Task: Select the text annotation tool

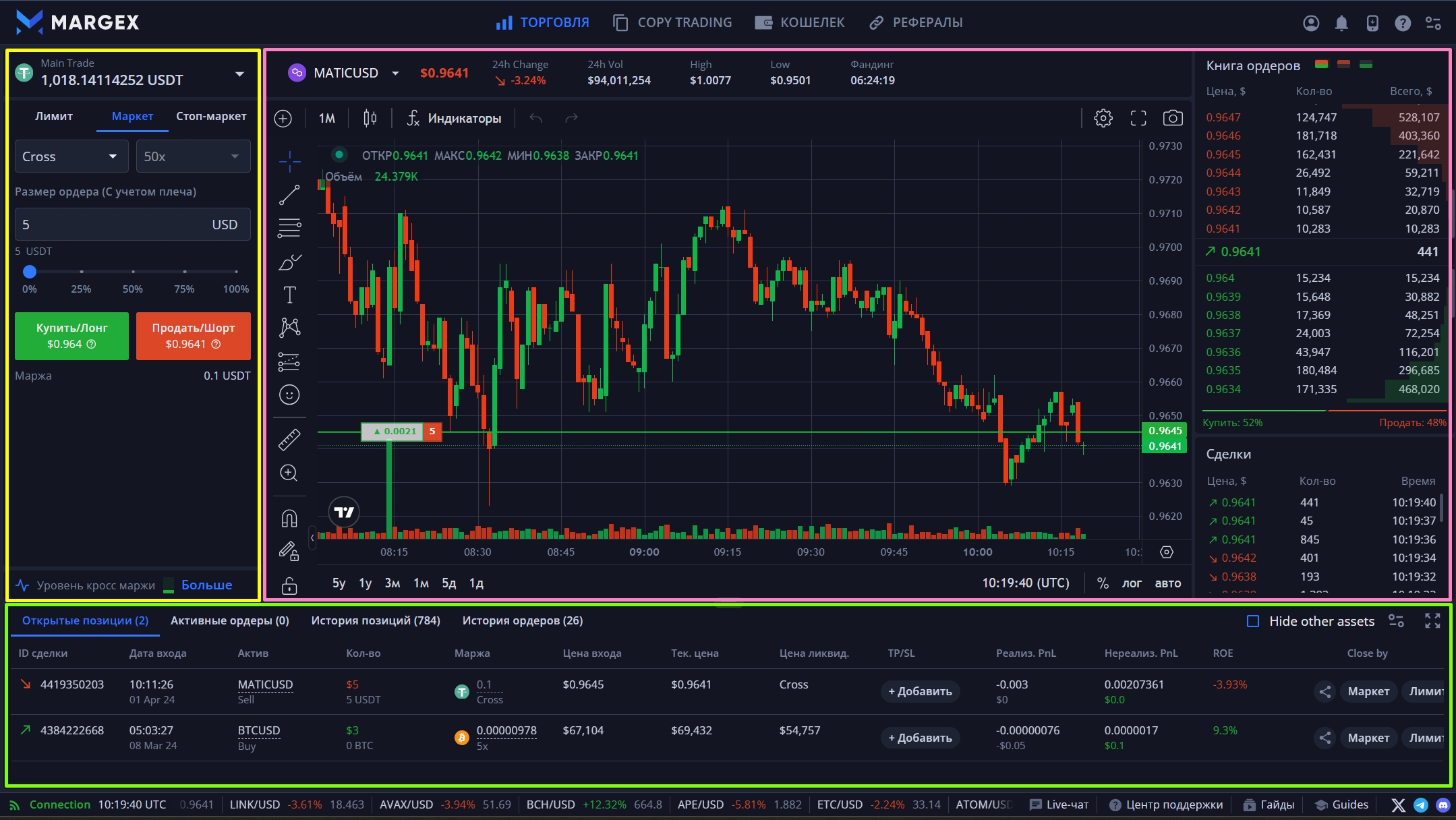Action: tap(289, 295)
